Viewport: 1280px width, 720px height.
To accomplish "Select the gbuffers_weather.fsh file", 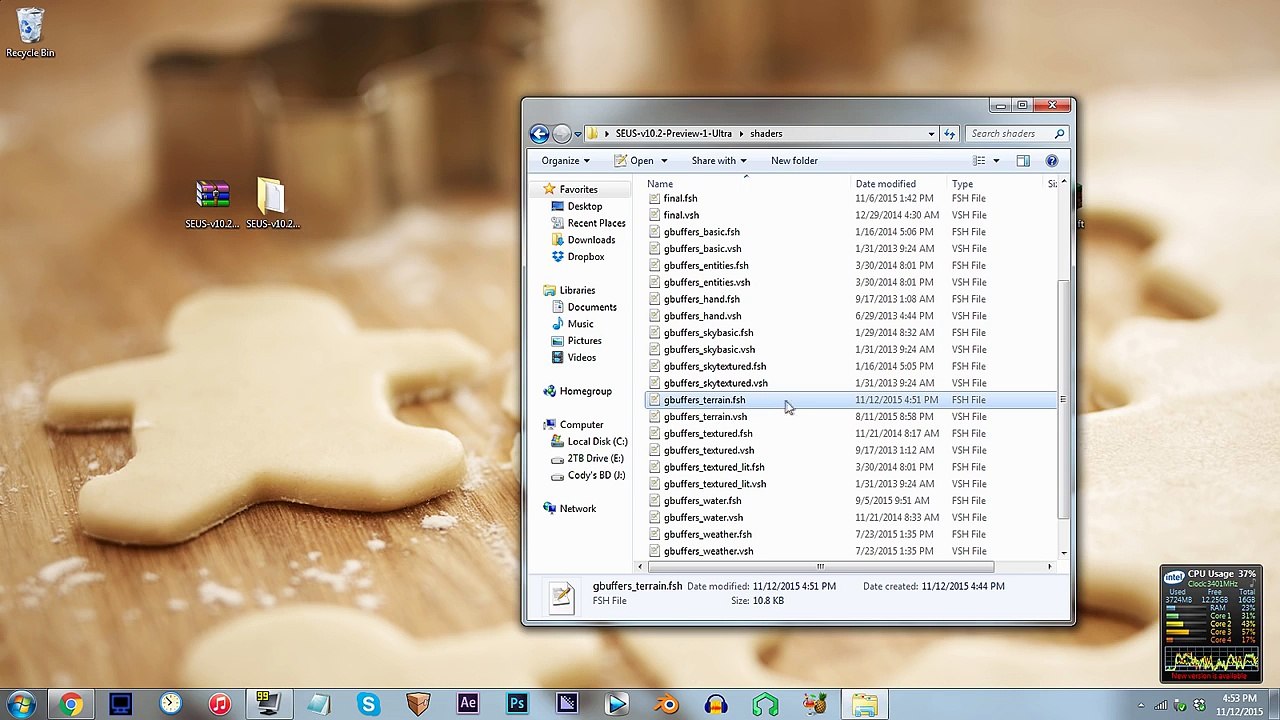I will coord(707,534).
